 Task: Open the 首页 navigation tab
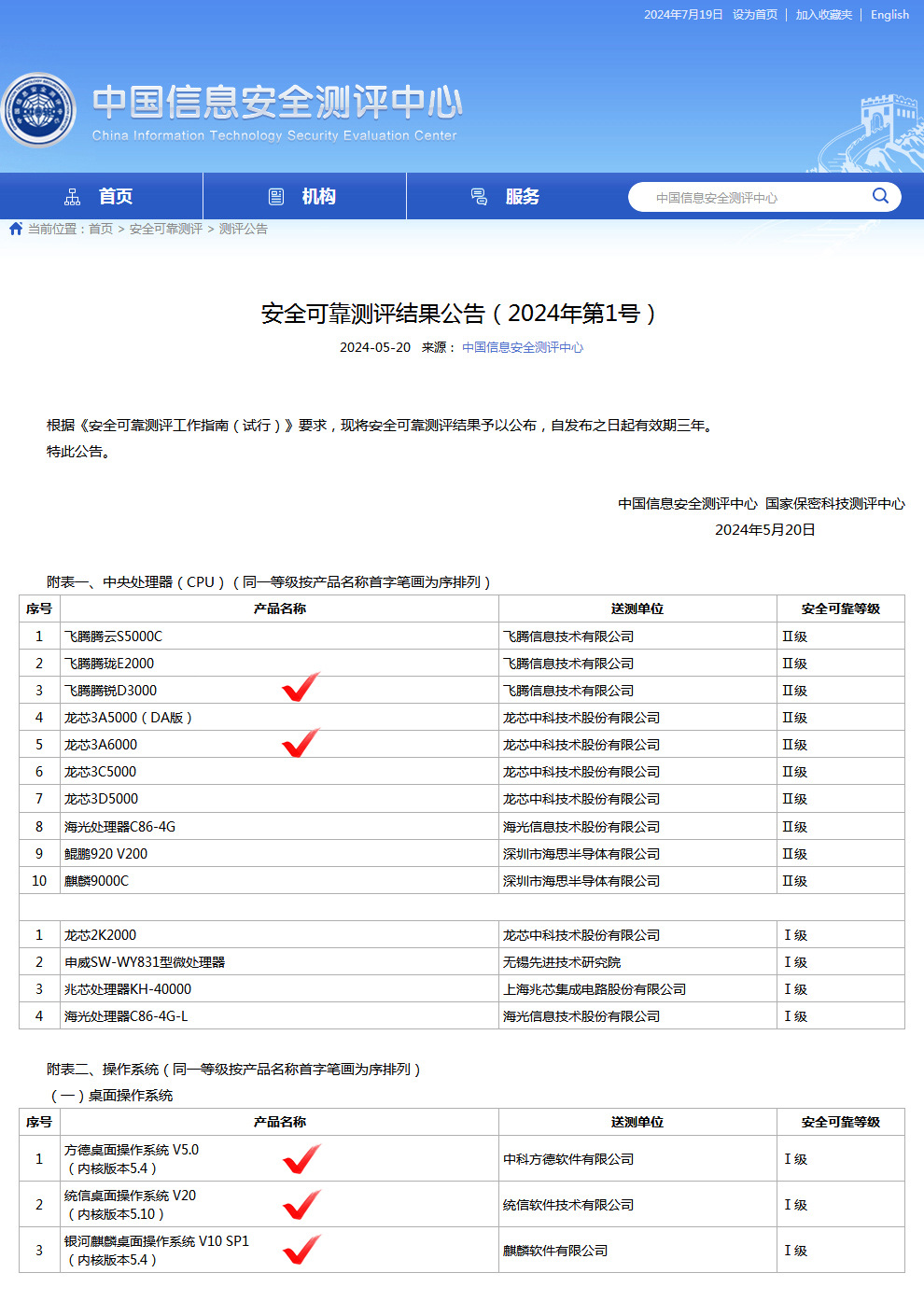click(102, 196)
